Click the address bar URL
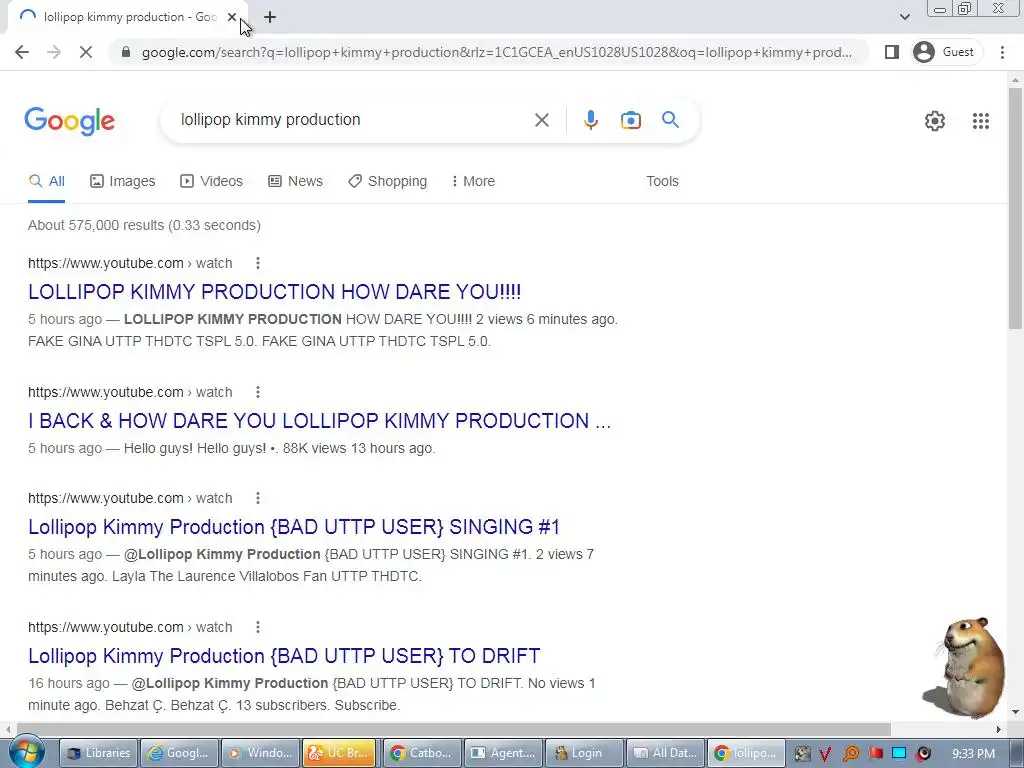The width and height of the screenshot is (1024, 768). [496, 52]
